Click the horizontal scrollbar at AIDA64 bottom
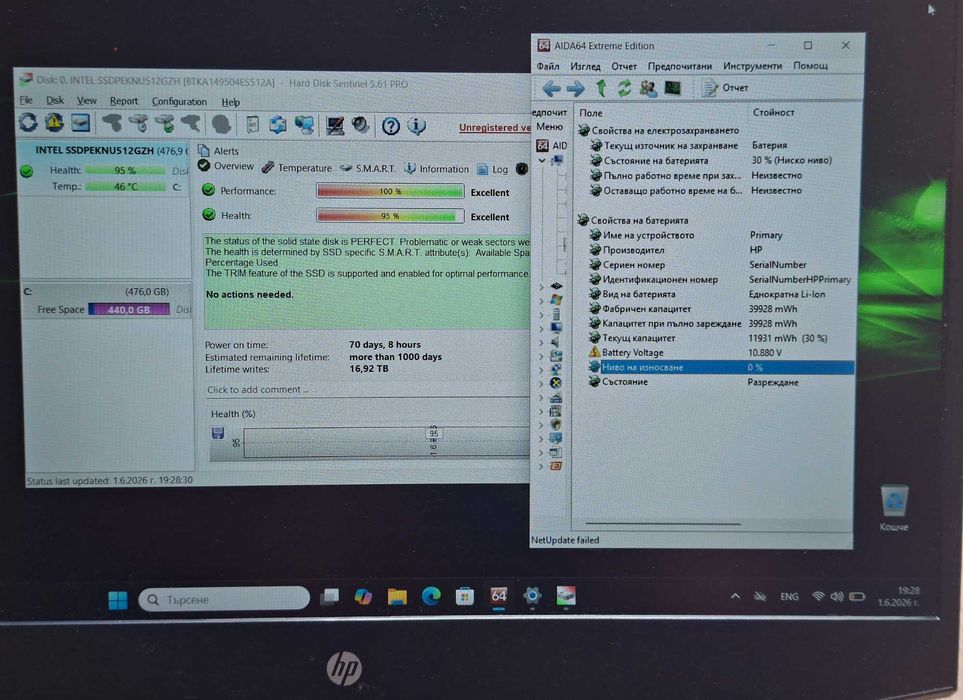Viewport: 963px width, 700px height. tap(663, 524)
